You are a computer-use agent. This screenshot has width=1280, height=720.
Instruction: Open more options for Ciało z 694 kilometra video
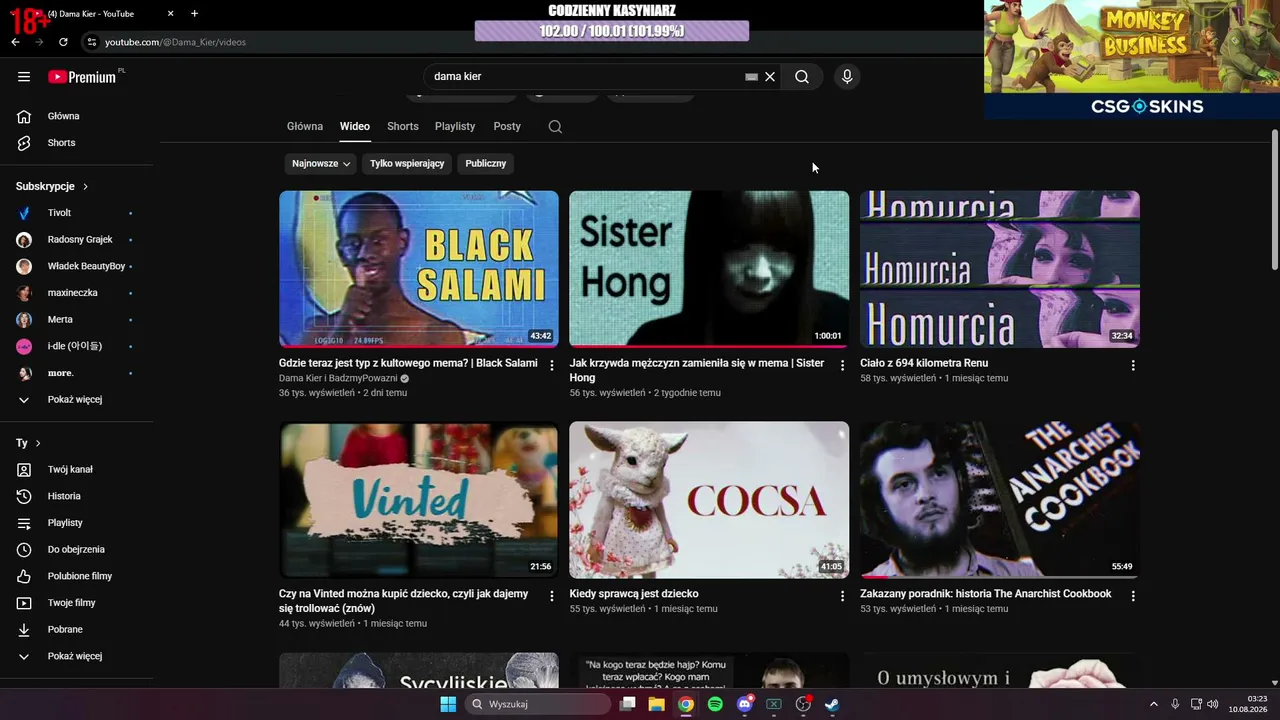pos(1133,366)
